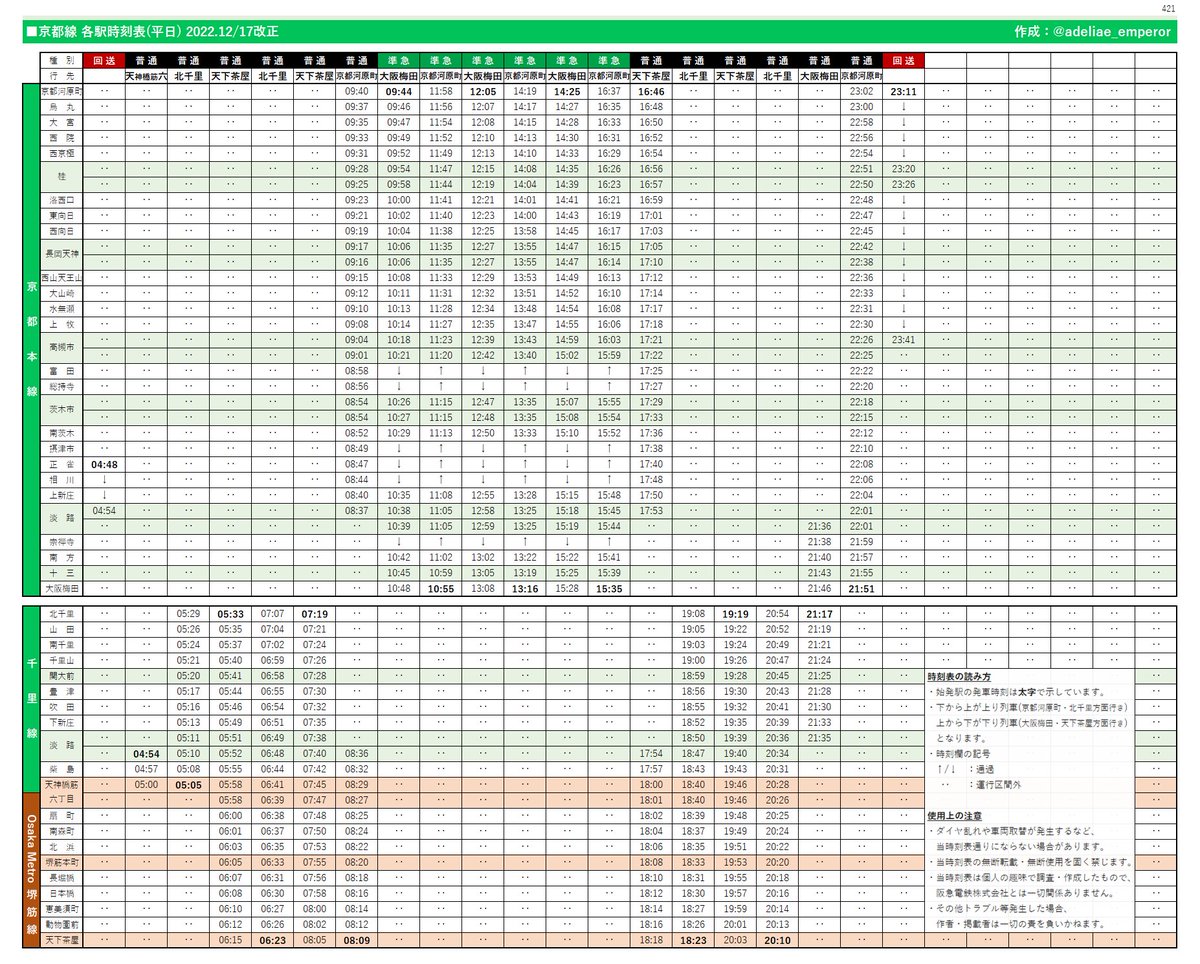Screen dimensions: 1200x964
Task: Select the bold time 15:35
Action: click(x=609, y=588)
